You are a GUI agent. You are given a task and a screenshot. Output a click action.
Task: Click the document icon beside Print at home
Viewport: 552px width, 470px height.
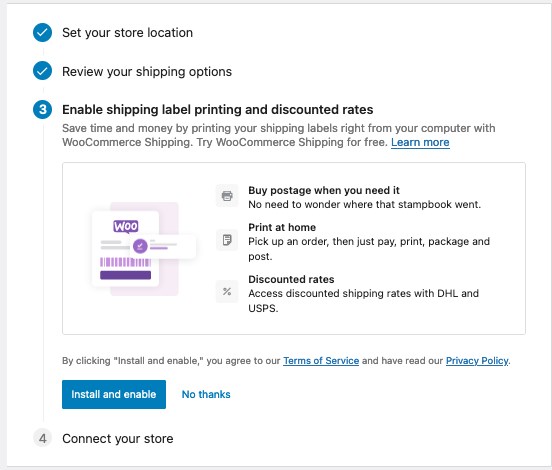click(x=227, y=240)
